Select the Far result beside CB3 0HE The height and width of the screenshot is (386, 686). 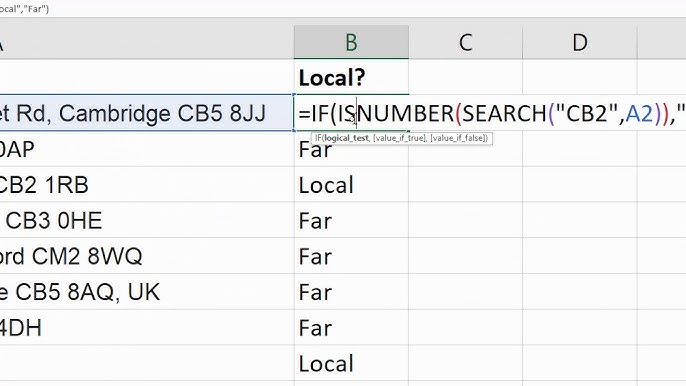pos(351,220)
